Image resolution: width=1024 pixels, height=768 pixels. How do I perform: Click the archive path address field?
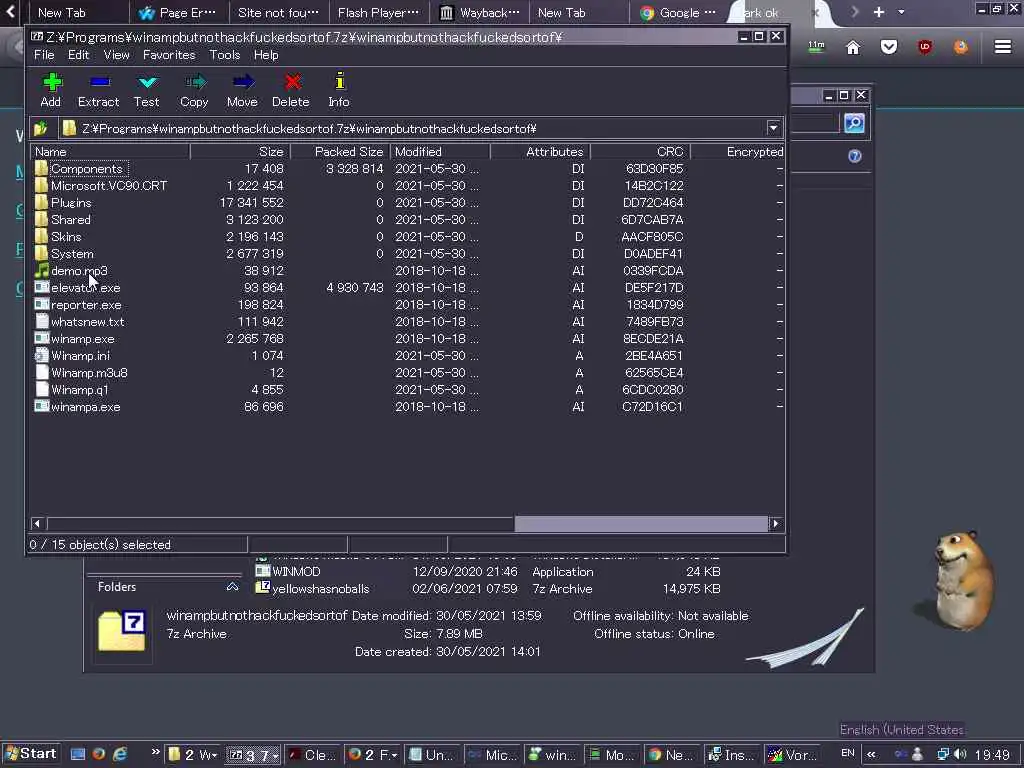click(x=413, y=129)
